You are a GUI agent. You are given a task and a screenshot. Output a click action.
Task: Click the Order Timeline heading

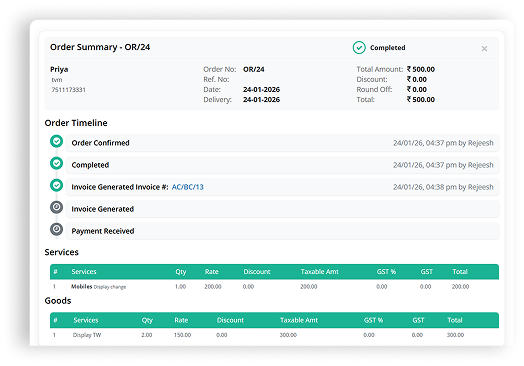[x=76, y=123]
